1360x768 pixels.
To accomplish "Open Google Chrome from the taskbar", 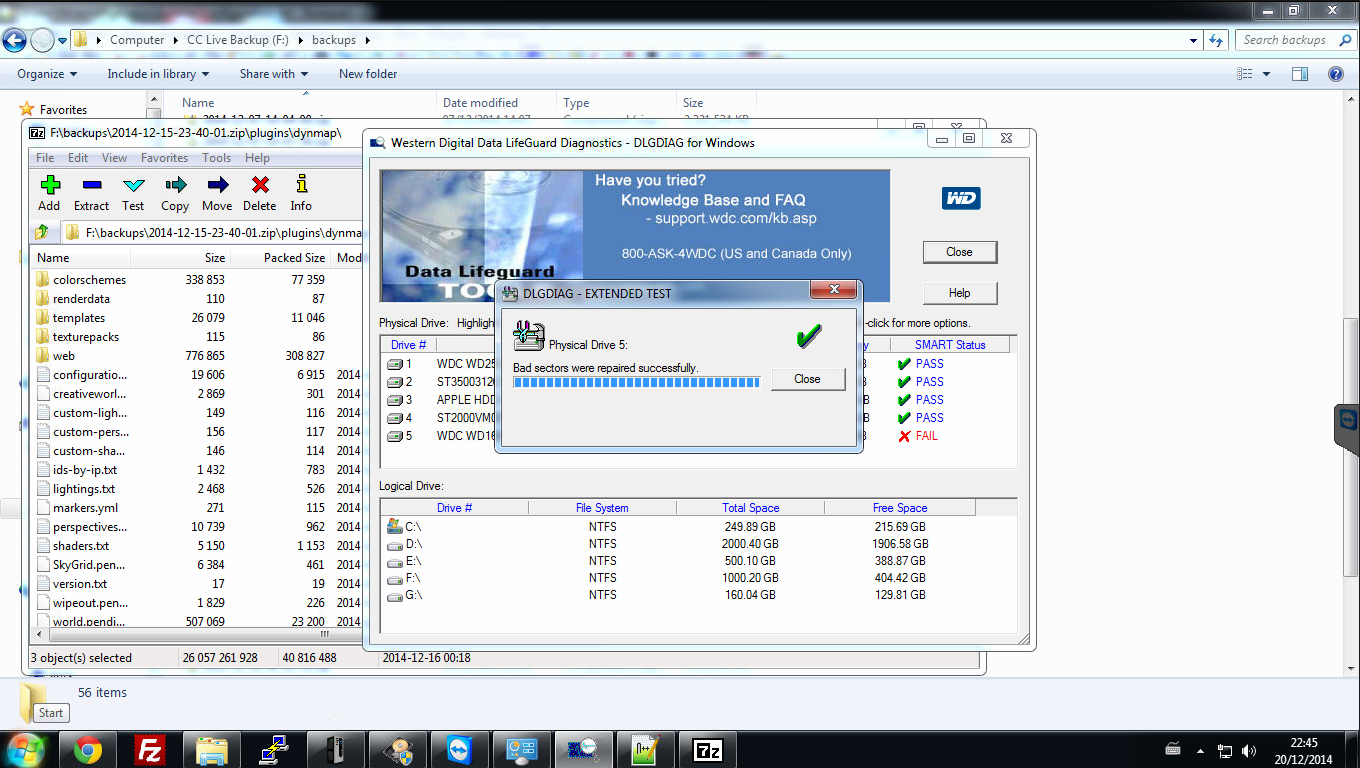I will (x=87, y=750).
